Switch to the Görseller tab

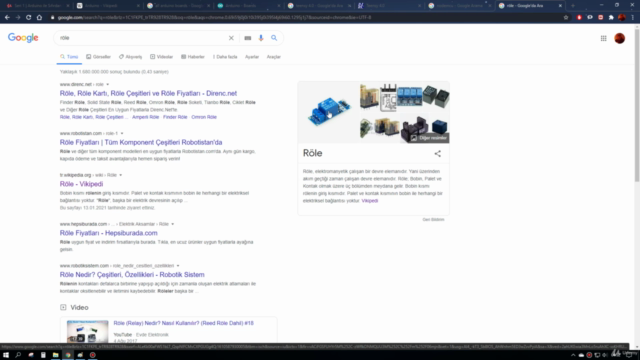98,57
